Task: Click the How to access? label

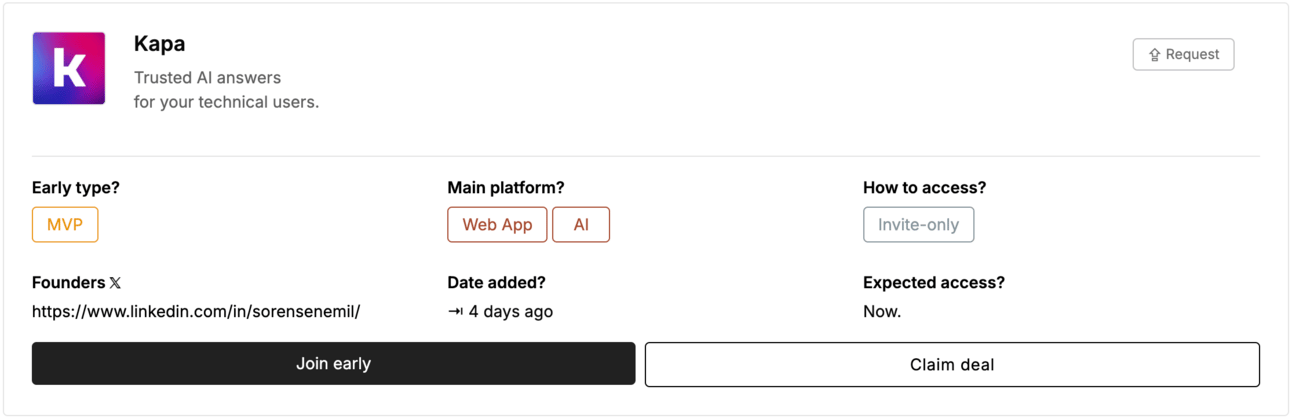Action: coord(925,188)
